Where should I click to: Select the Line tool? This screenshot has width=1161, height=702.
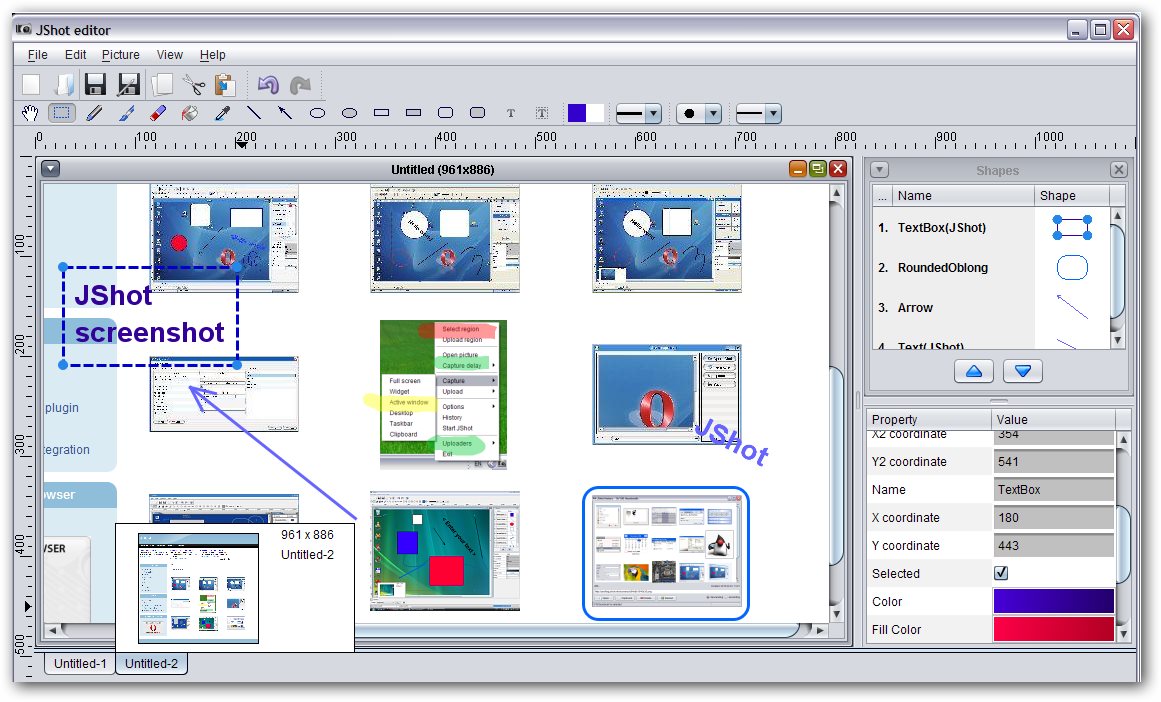(x=254, y=113)
